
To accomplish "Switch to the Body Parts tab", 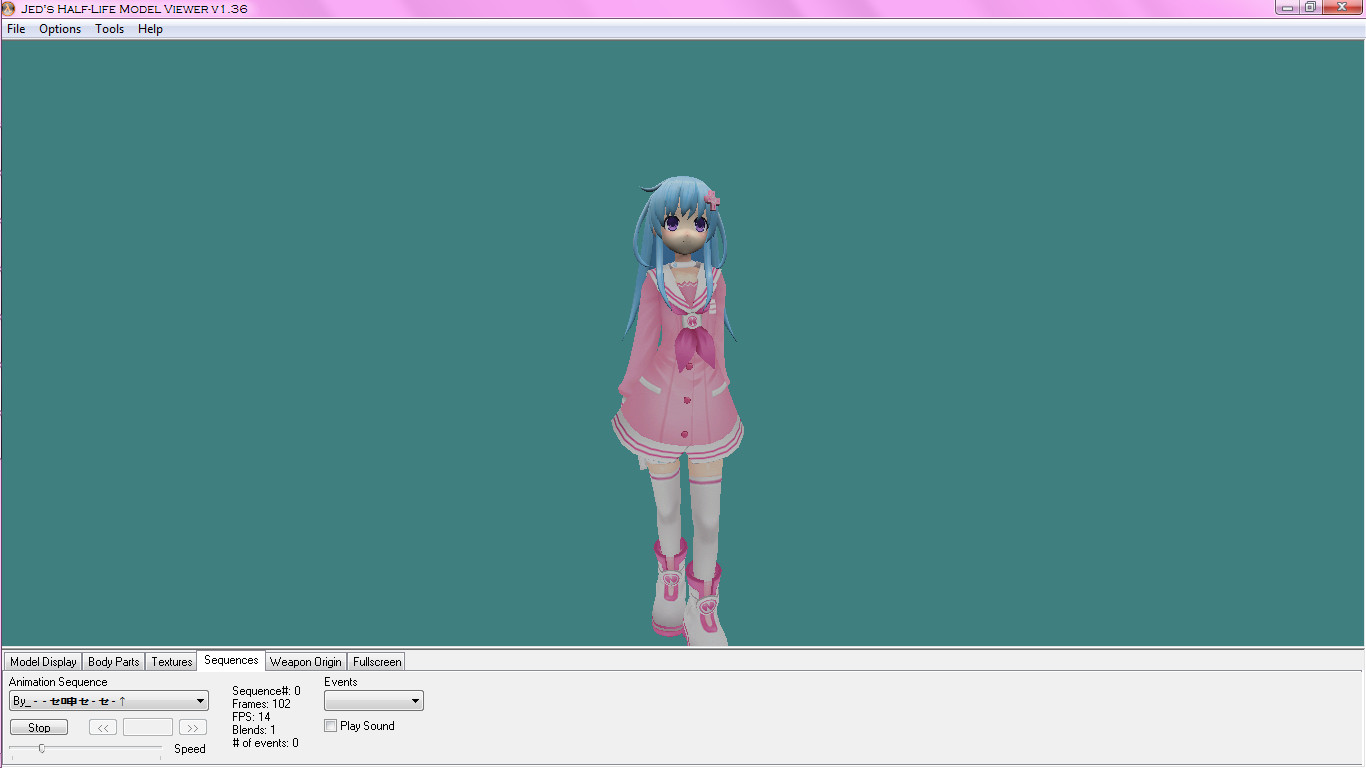I will pos(113,661).
